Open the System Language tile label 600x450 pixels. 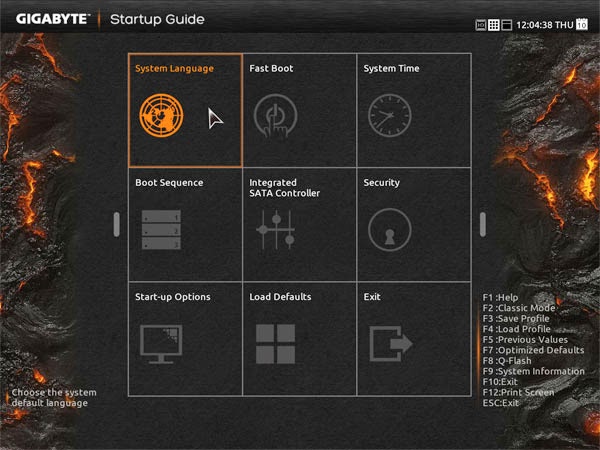coord(174,68)
